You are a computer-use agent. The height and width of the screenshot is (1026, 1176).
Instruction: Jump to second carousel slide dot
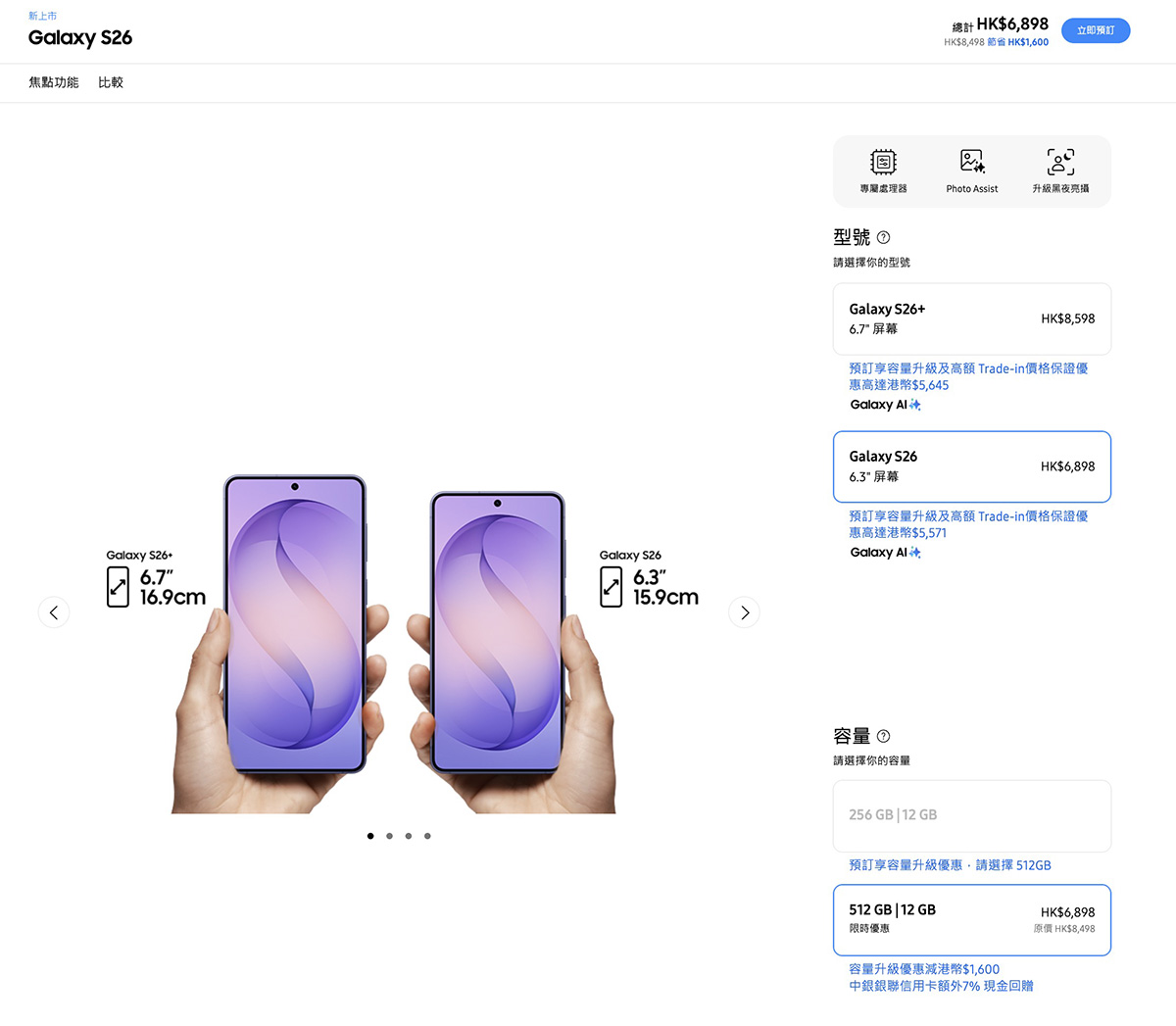[x=389, y=836]
